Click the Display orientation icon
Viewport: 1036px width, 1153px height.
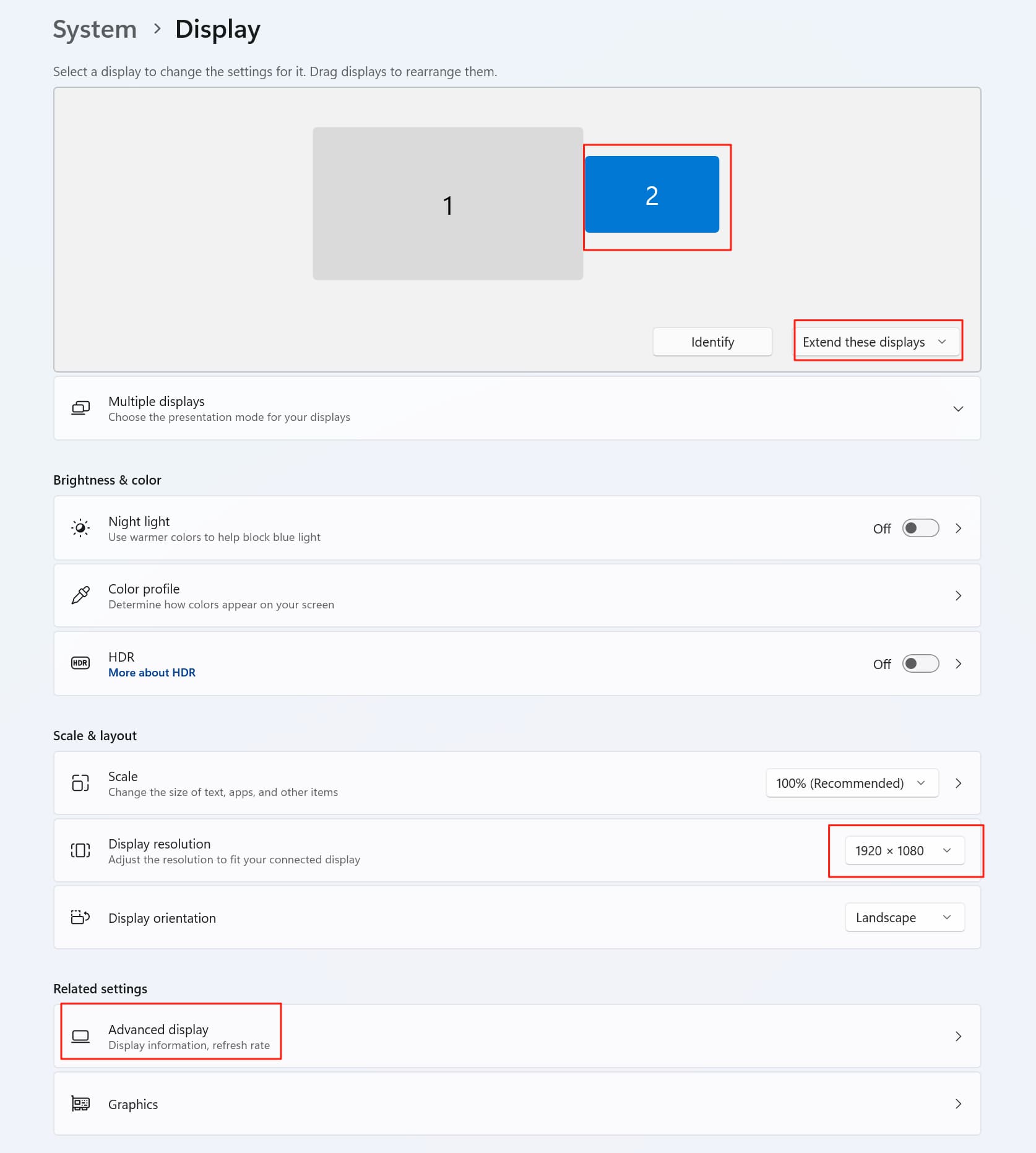point(80,917)
